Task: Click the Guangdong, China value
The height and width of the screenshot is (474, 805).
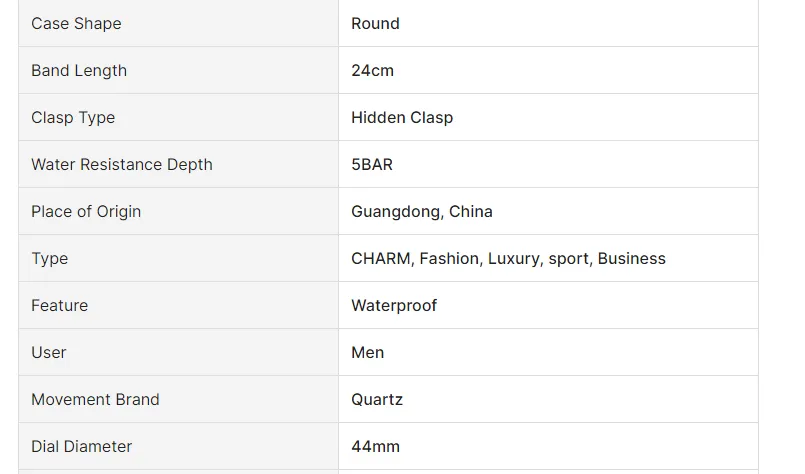Action: point(422,211)
